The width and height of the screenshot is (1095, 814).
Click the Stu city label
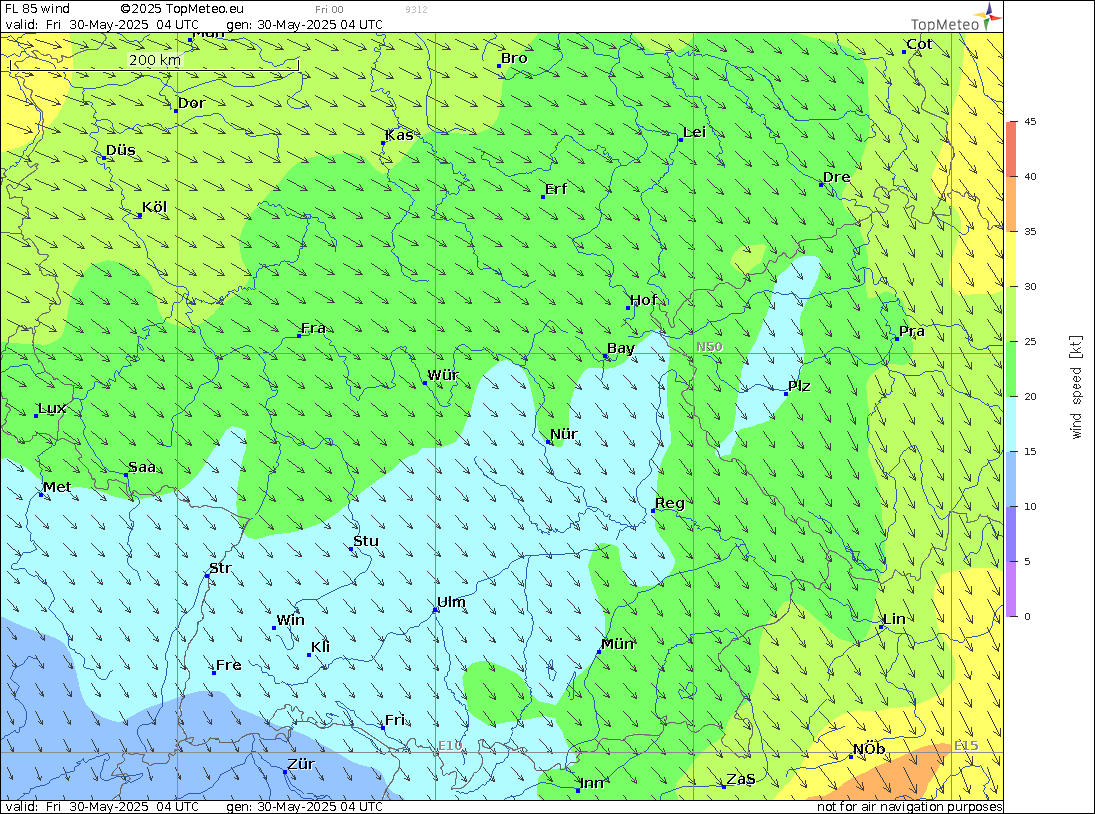pos(366,541)
